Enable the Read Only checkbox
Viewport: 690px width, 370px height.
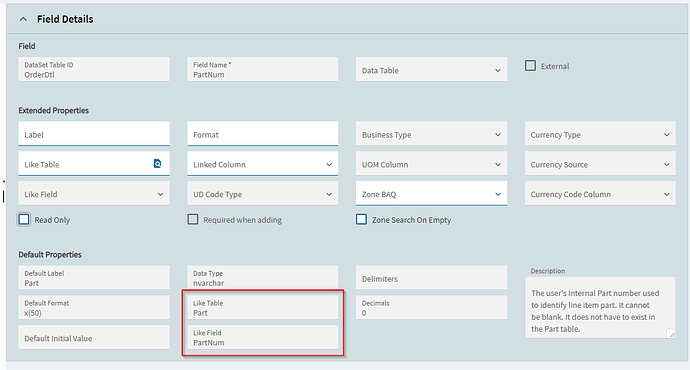24,219
